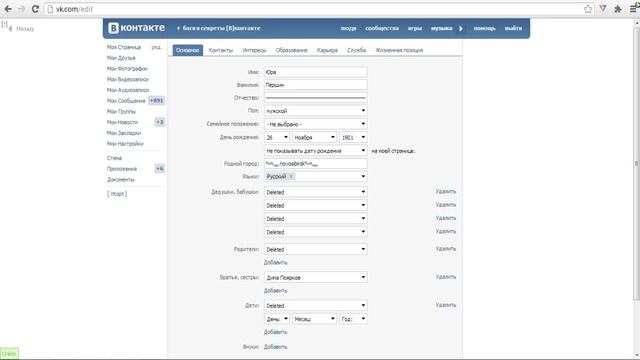
Task: Open Мои Друзья in the sidebar
Action: pyautogui.click(x=121, y=58)
